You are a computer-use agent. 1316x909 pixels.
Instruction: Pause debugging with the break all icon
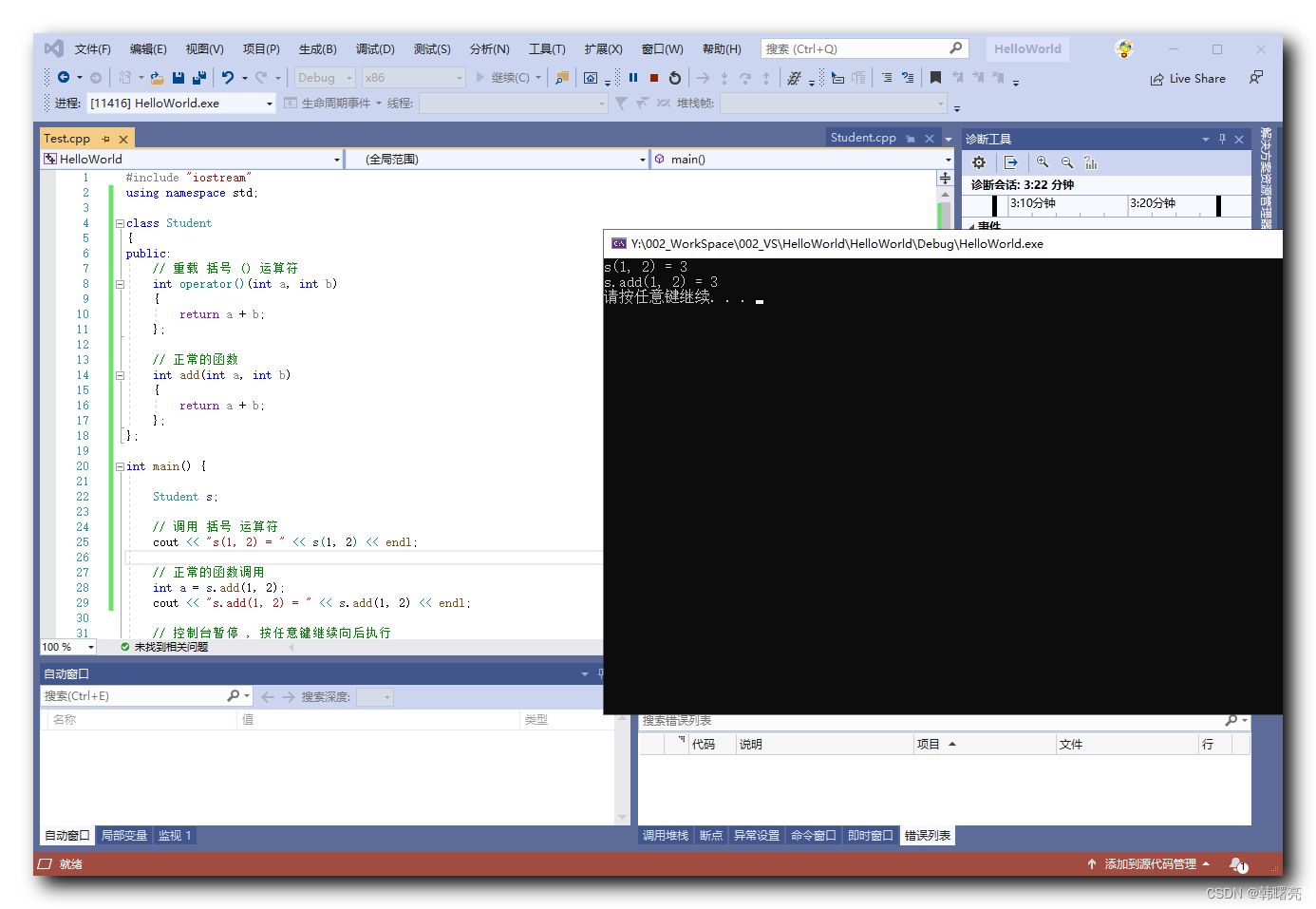[x=633, y=78]
